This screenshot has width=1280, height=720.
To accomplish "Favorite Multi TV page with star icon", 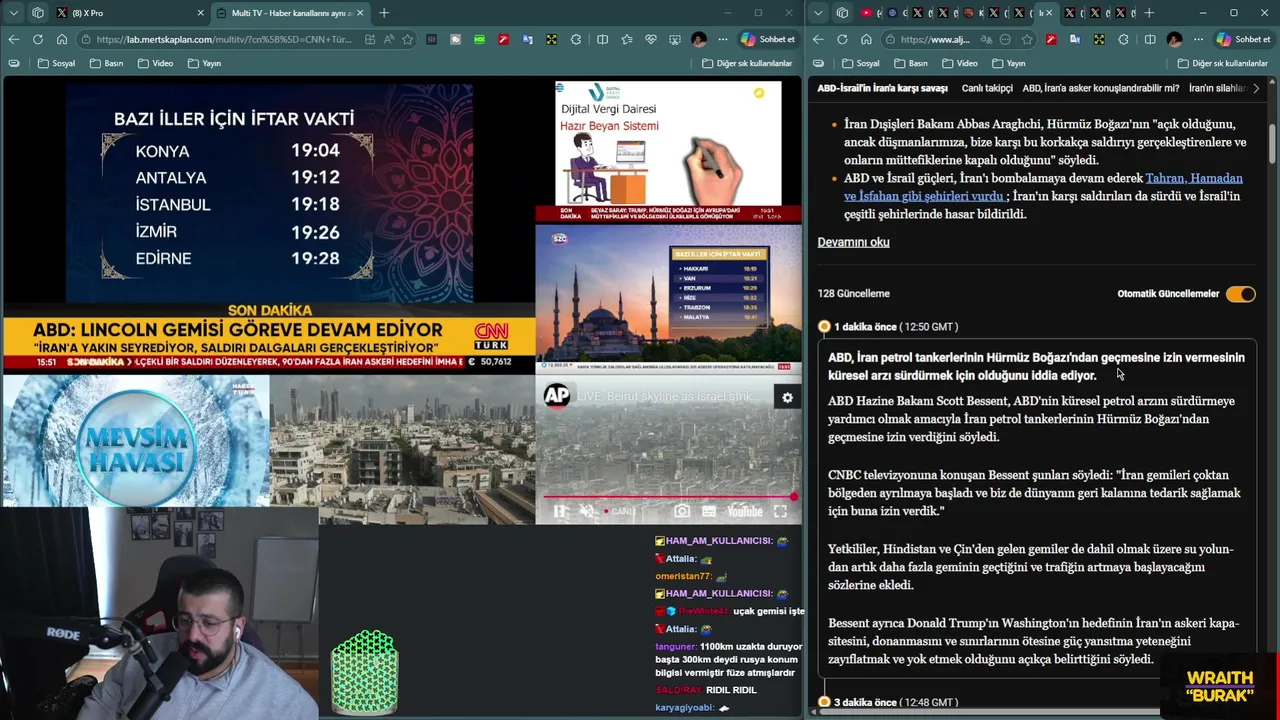I will (407, 39).
